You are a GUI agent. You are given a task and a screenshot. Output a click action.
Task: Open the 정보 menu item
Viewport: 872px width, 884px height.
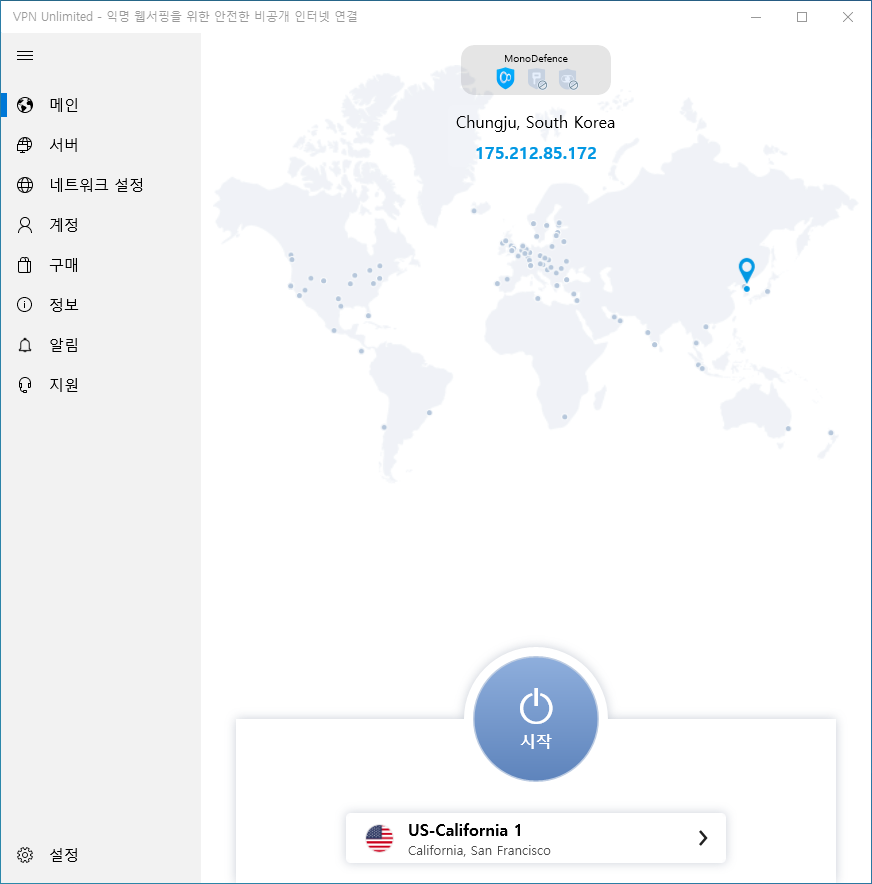coord(101,305)
